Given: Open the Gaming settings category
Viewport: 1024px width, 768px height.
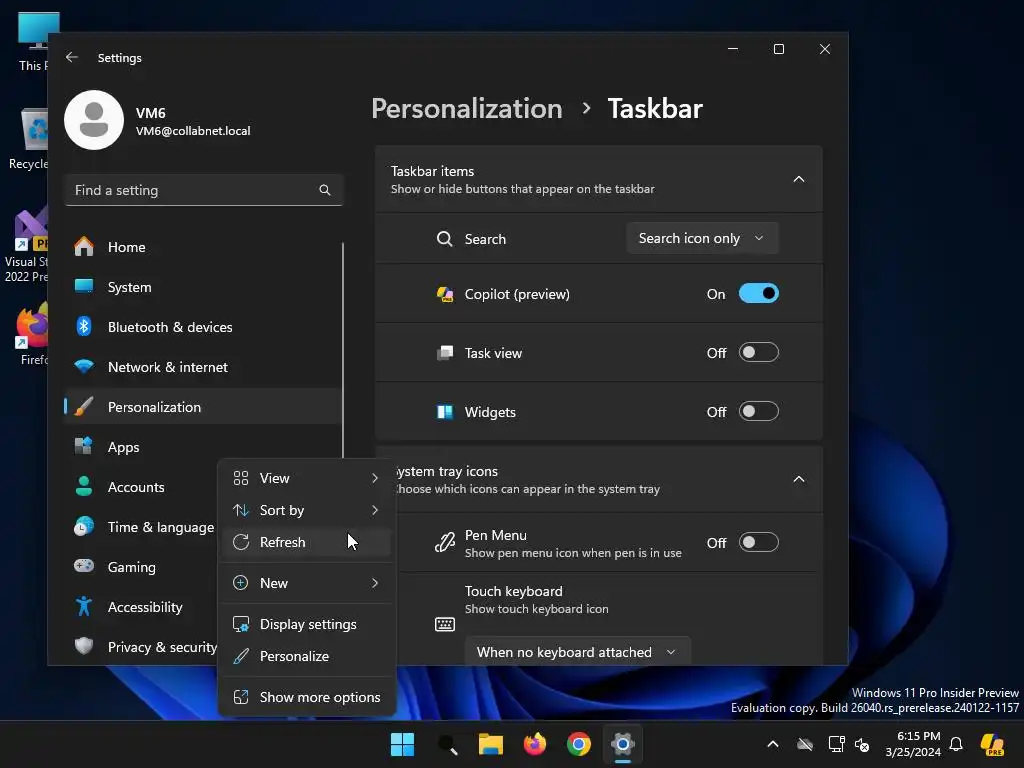Looking at the screenshot, I should (140, 567).
